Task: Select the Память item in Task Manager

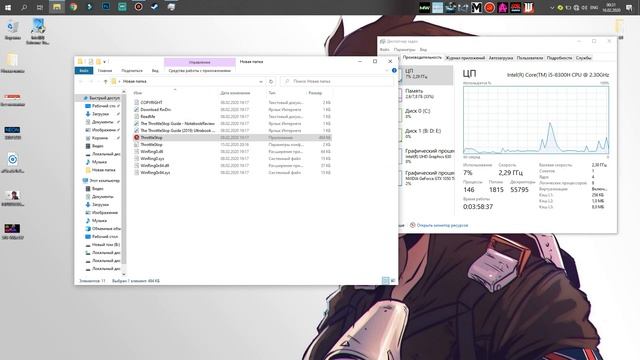Action: pyautogui.click(x=427, y=94)
